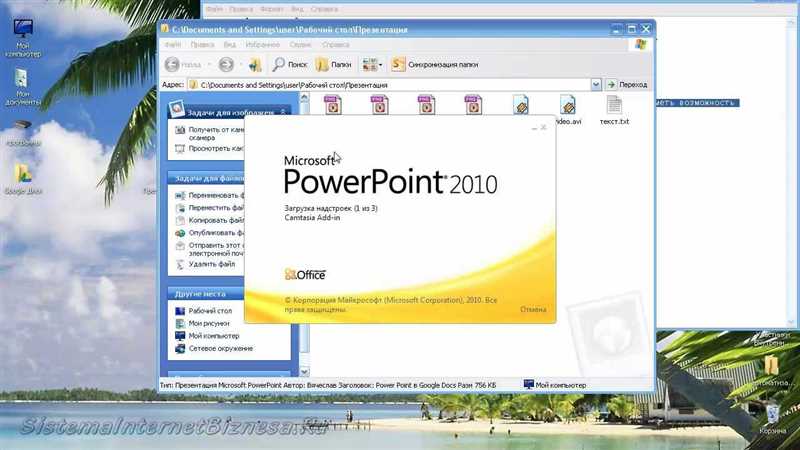The width and height of the screenshot is (800, 450).
Task: Click Копировать файл task
Action: click(210, 220)
